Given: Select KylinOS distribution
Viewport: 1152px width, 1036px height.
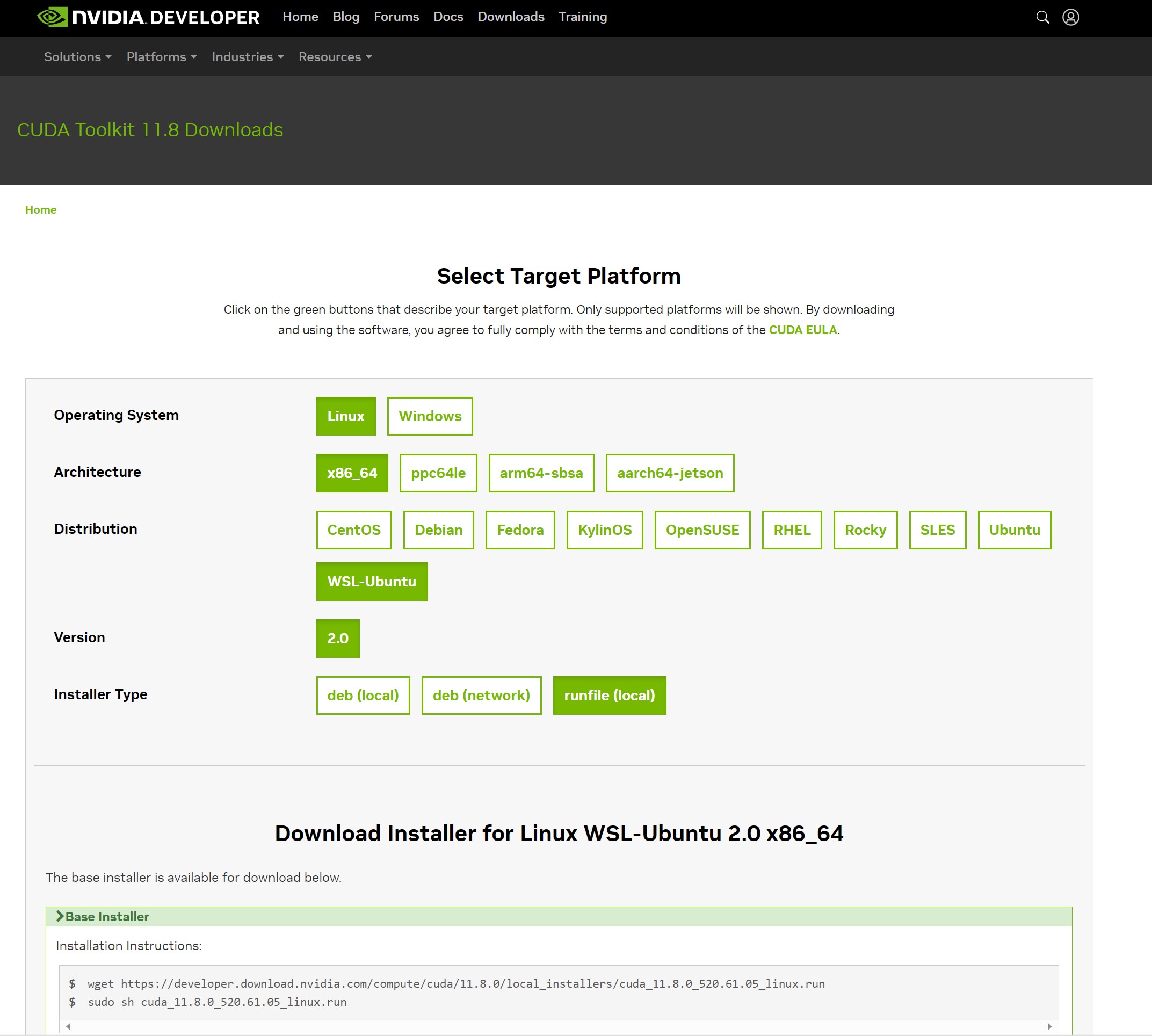Looking at the screenshot, I should [x=604, y=530].
